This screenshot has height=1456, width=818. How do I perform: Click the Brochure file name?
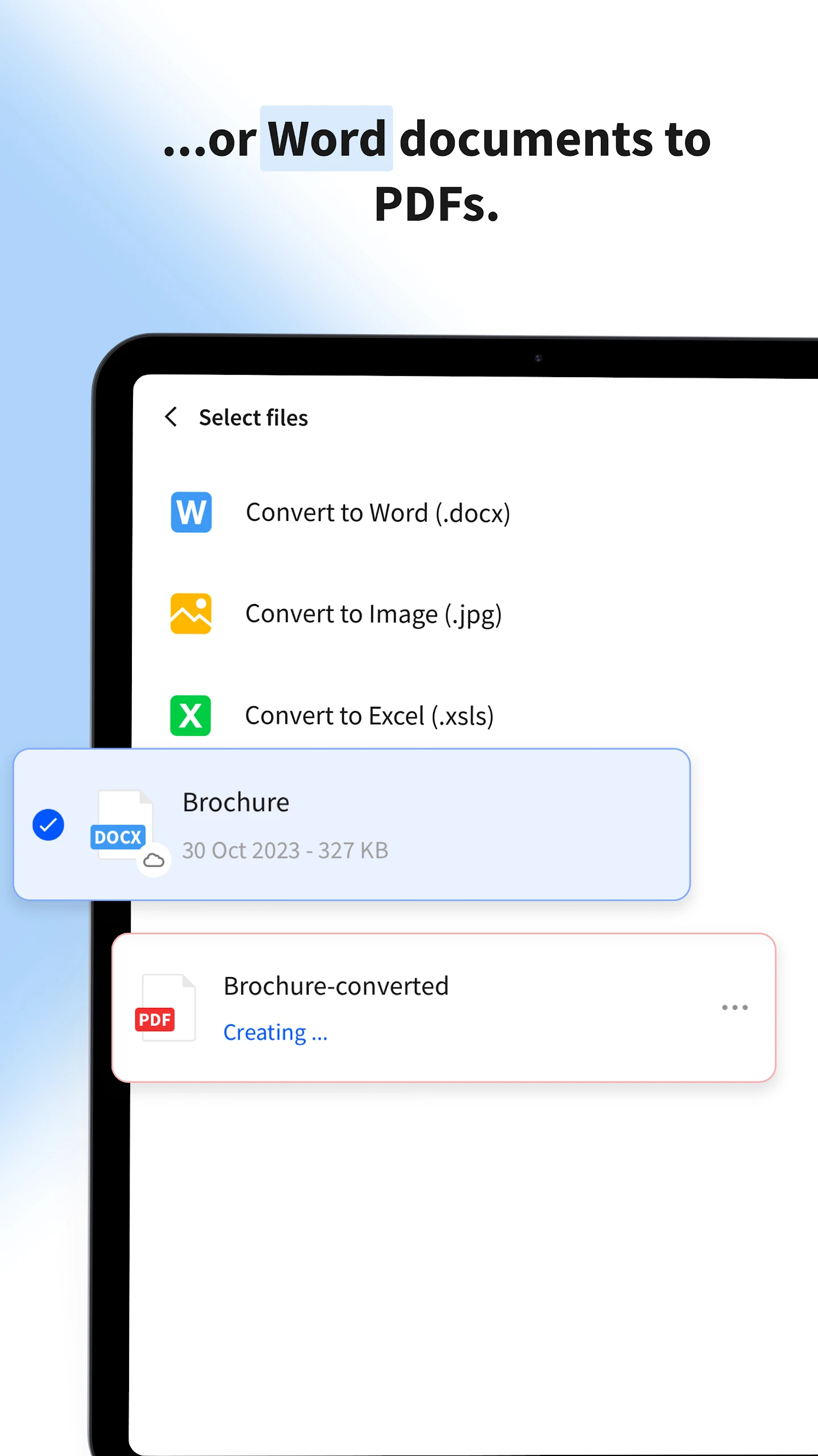coord(236,803)
